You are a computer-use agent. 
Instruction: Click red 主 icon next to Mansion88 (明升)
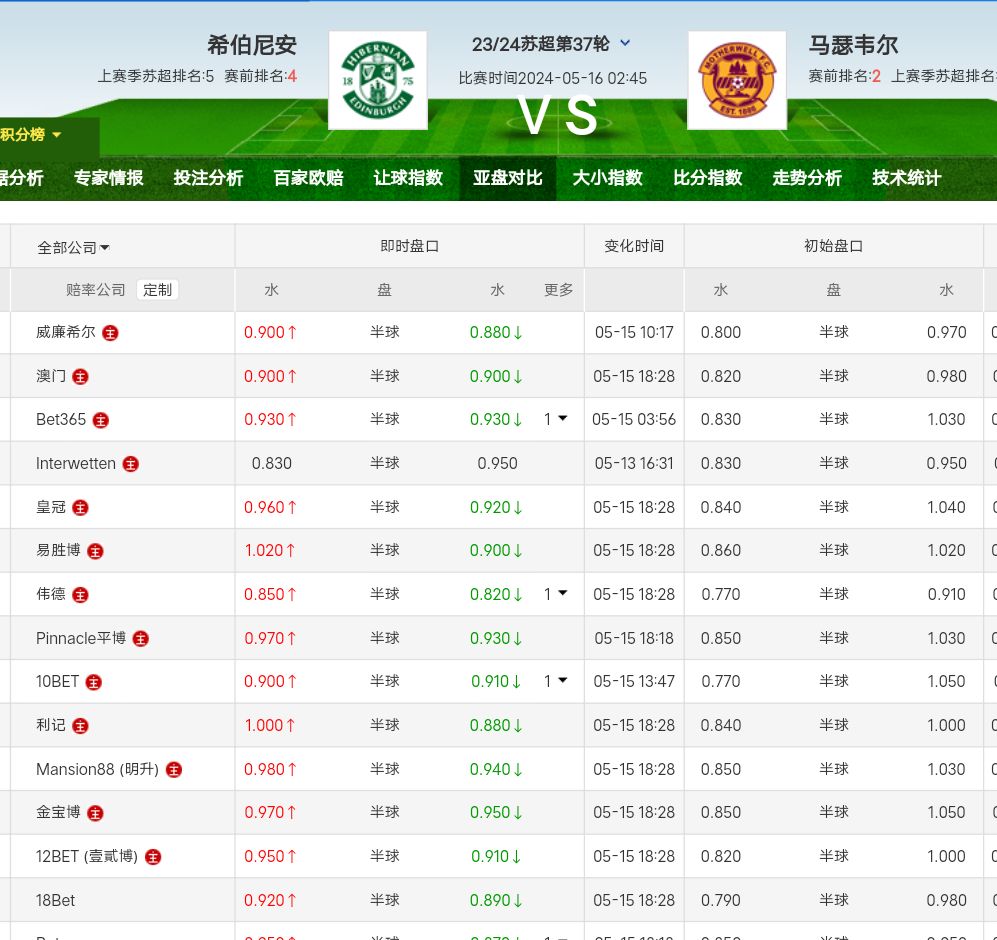[174, 770]
